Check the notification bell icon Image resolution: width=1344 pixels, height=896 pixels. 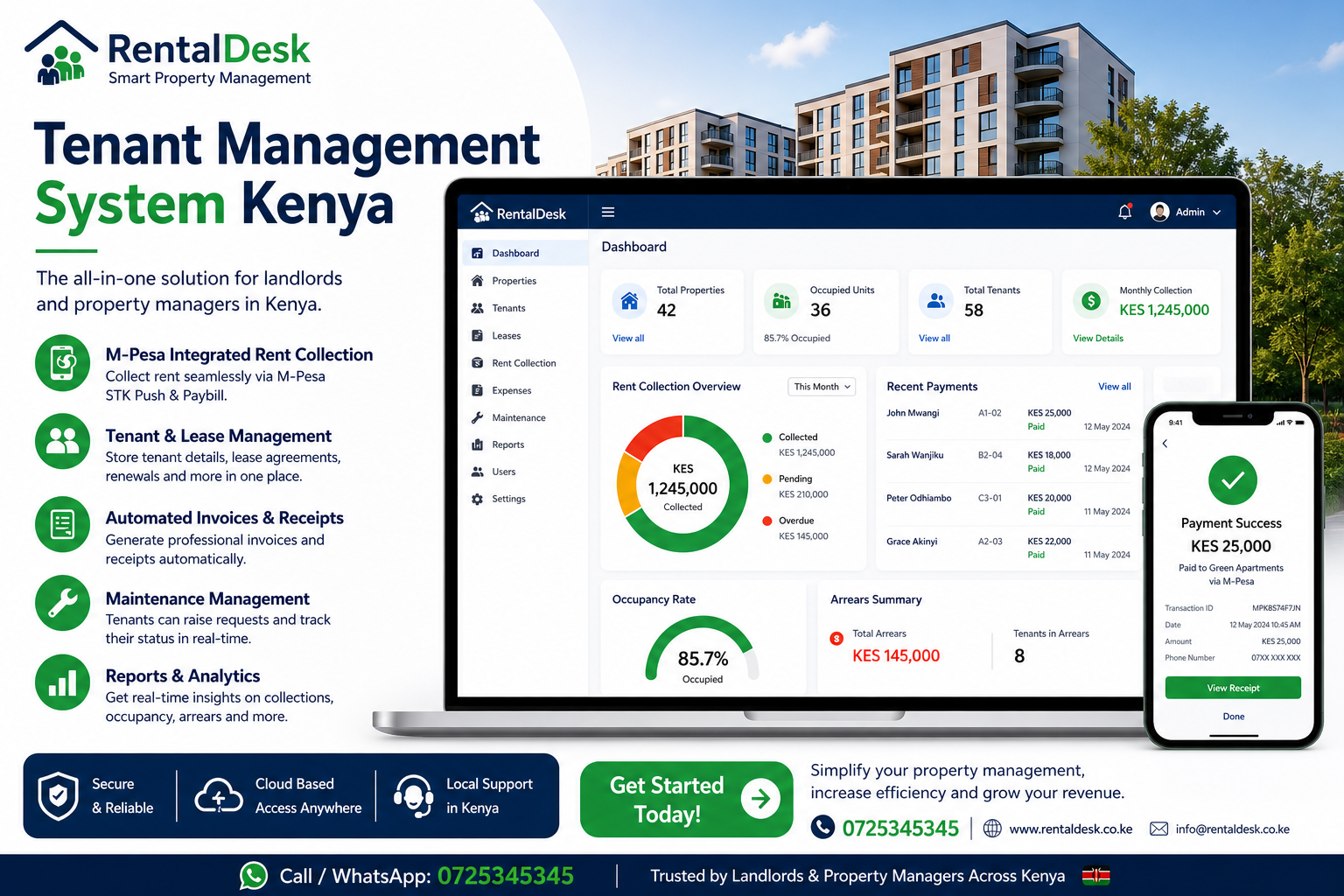click(1125, 212)
